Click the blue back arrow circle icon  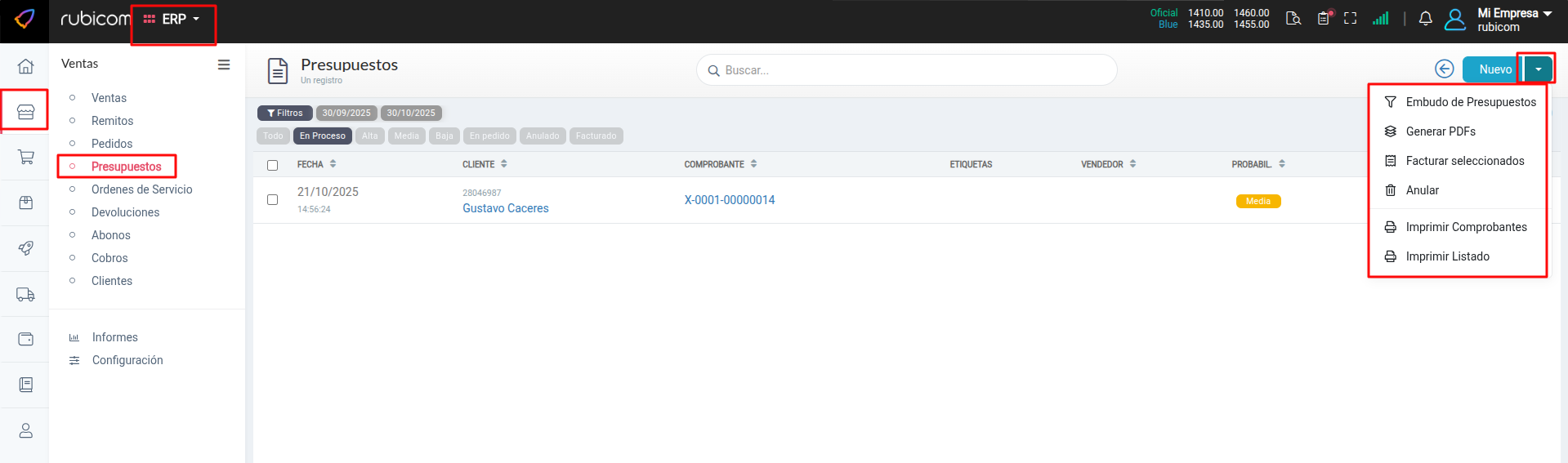pos(1444,69)
